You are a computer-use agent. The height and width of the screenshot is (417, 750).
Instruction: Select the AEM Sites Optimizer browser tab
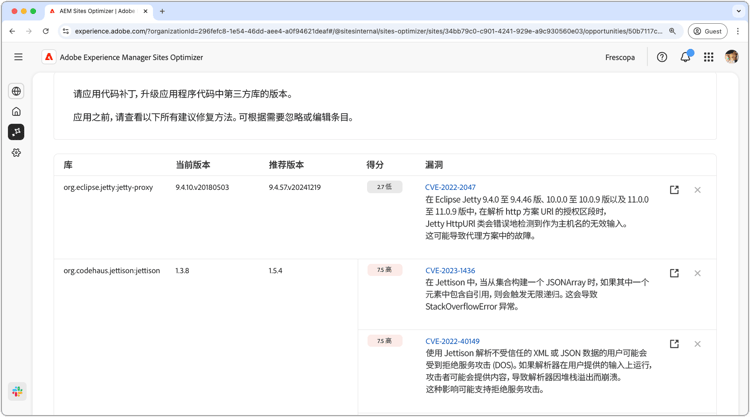[98, 11]
